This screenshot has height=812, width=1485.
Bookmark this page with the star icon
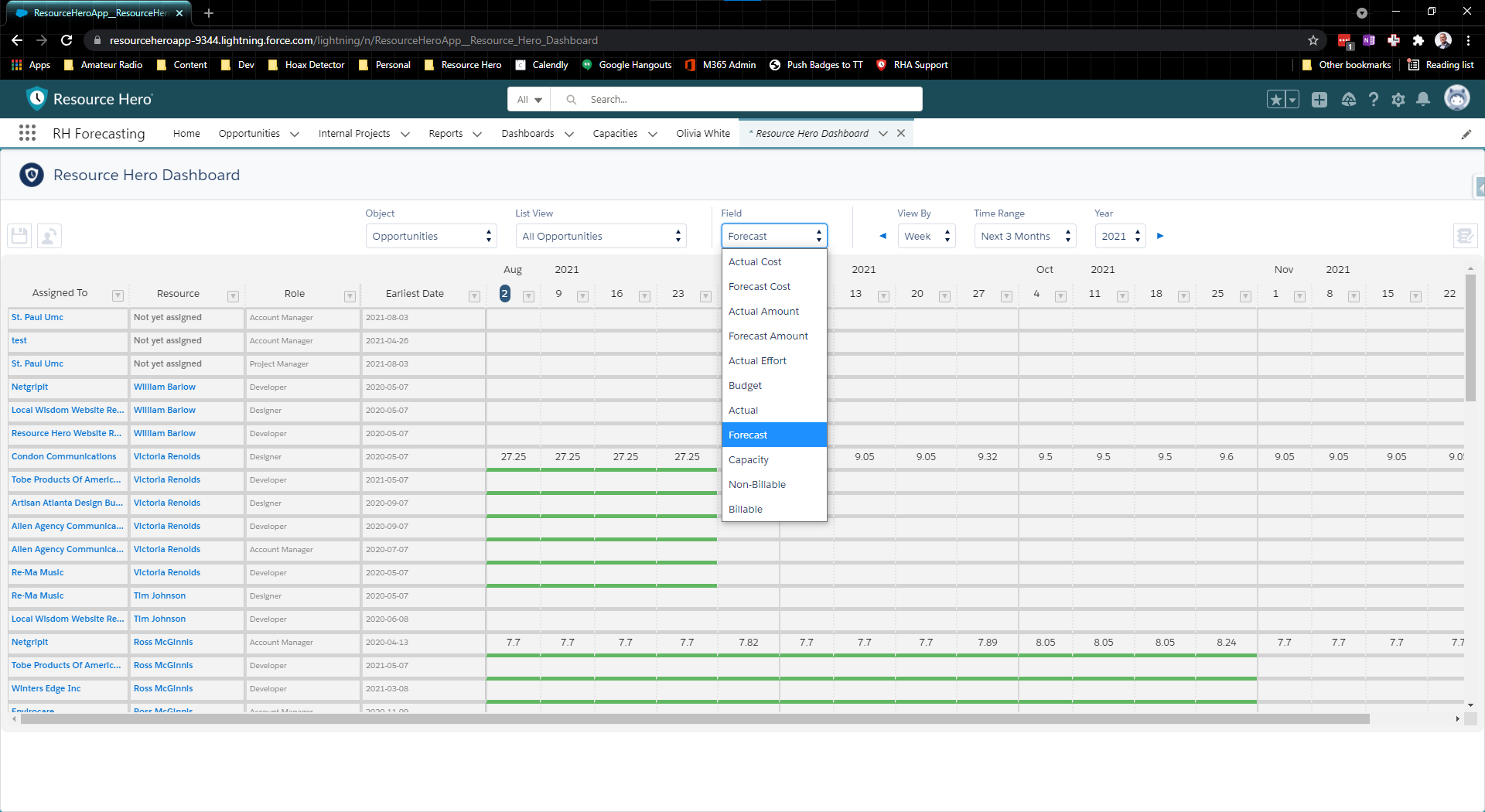point(1313,40)
